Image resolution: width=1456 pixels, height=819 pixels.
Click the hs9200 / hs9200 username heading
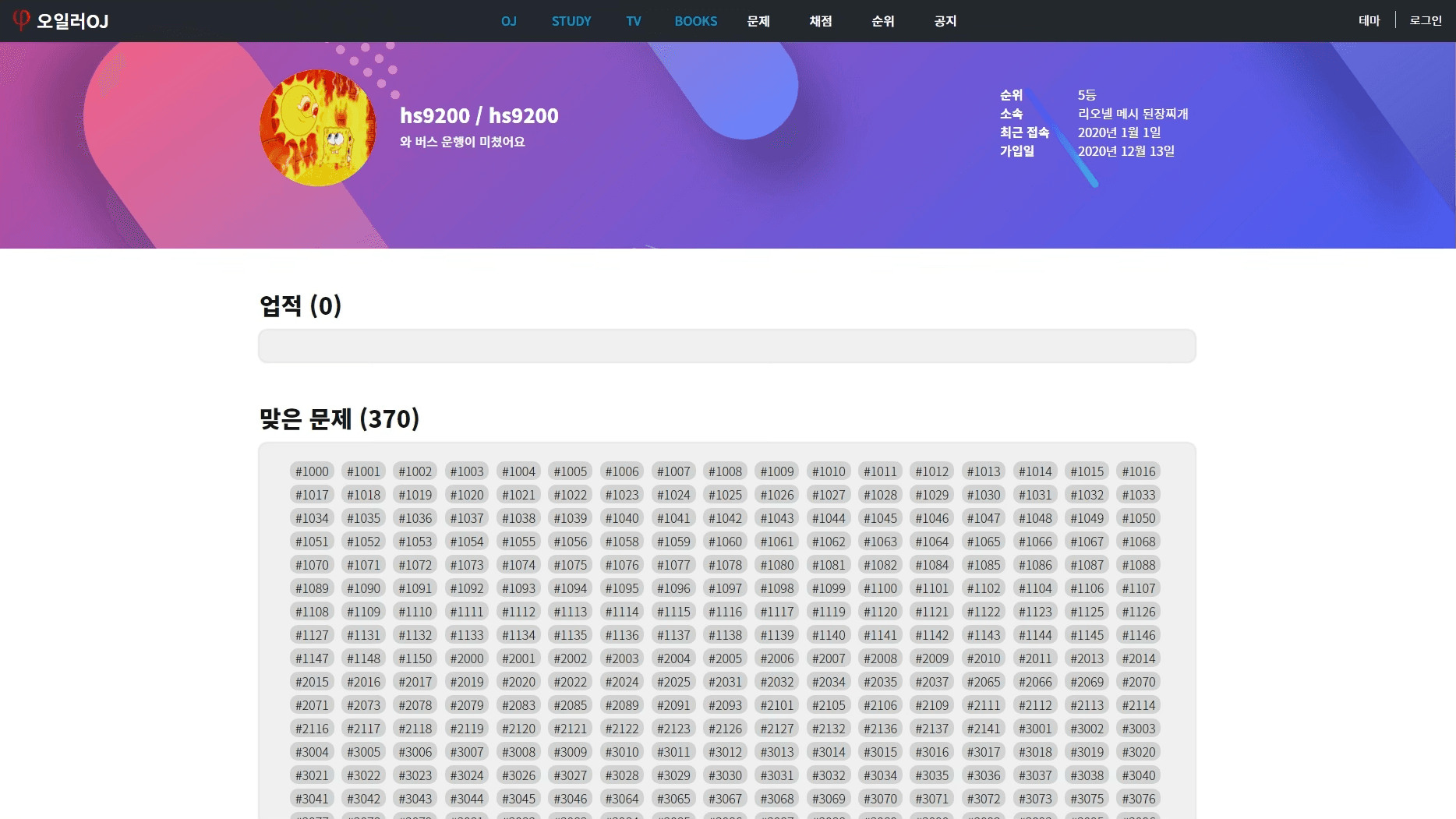coord(479,115)
